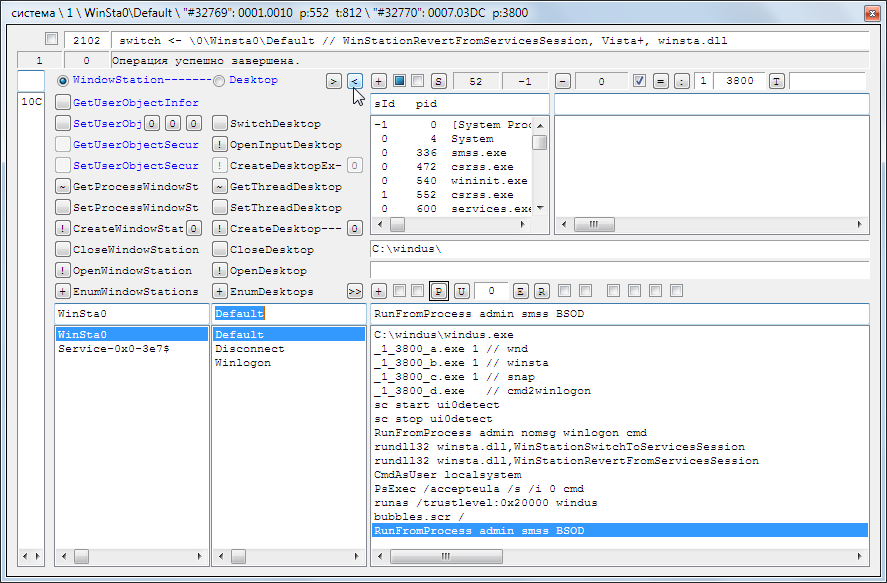887x583 pixels.
Task: Click the 'E' button above the command list
Action: 521,291
